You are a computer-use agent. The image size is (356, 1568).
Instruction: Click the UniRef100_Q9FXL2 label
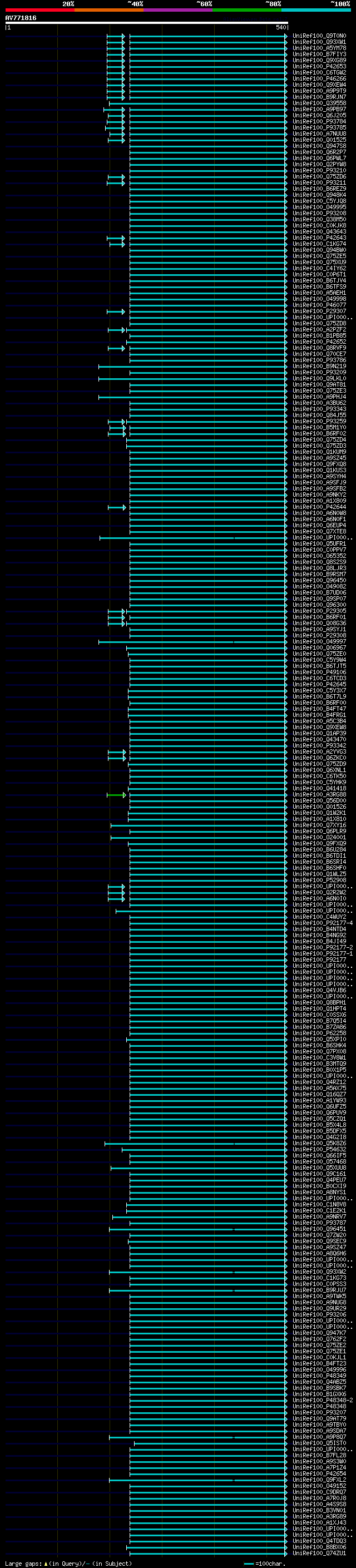pyautogui.click(x=319, y=1479)
